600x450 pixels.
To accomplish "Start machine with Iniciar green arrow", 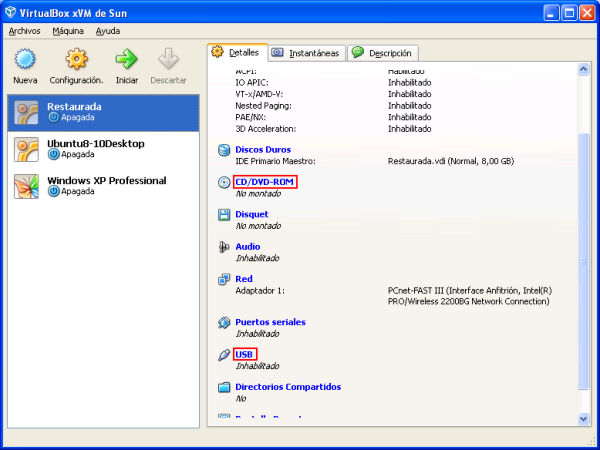I will (127, 60).
